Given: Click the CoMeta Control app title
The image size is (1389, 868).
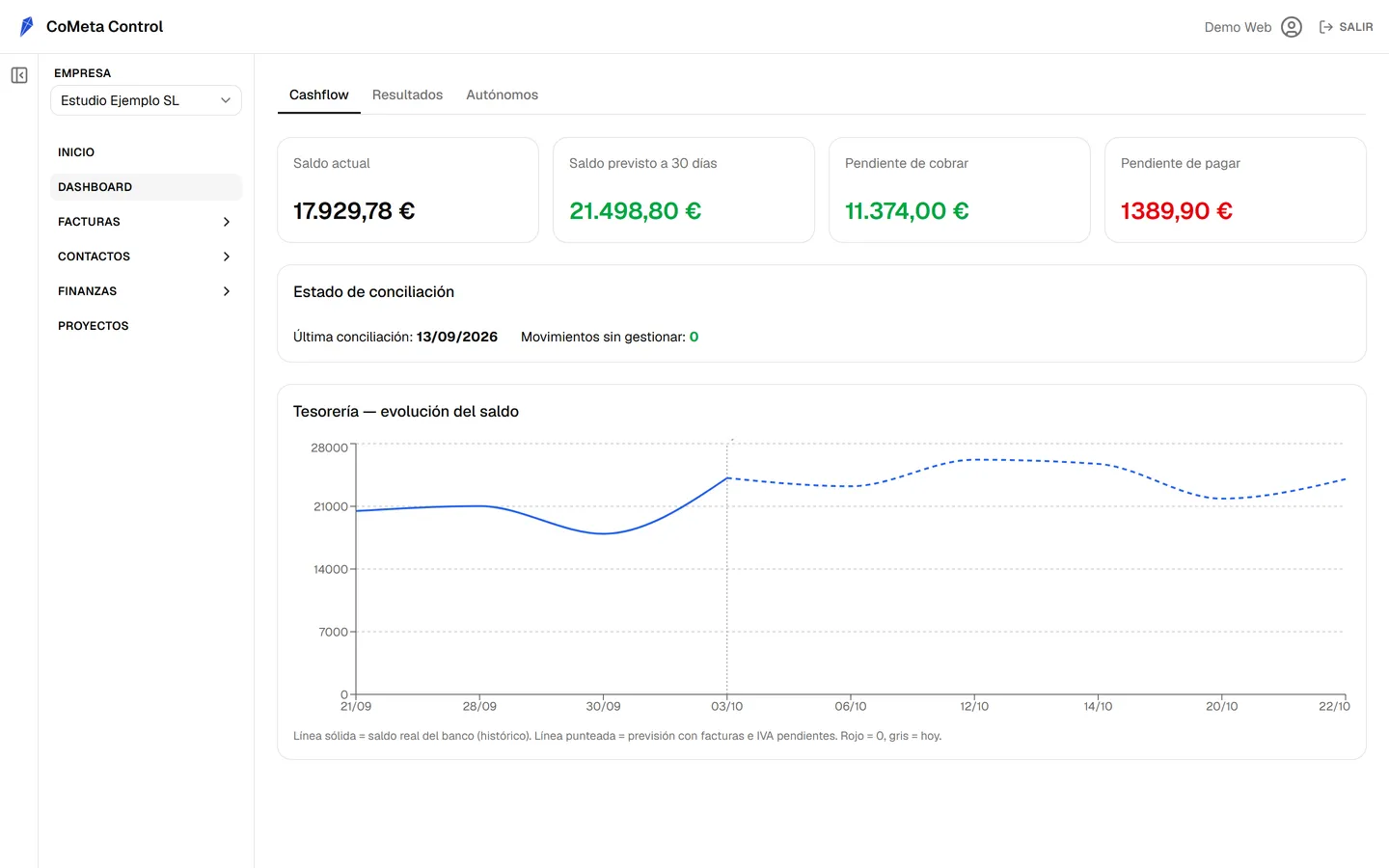Looking at the screenshot, I should pyautogui.click(x=104, y=27).
